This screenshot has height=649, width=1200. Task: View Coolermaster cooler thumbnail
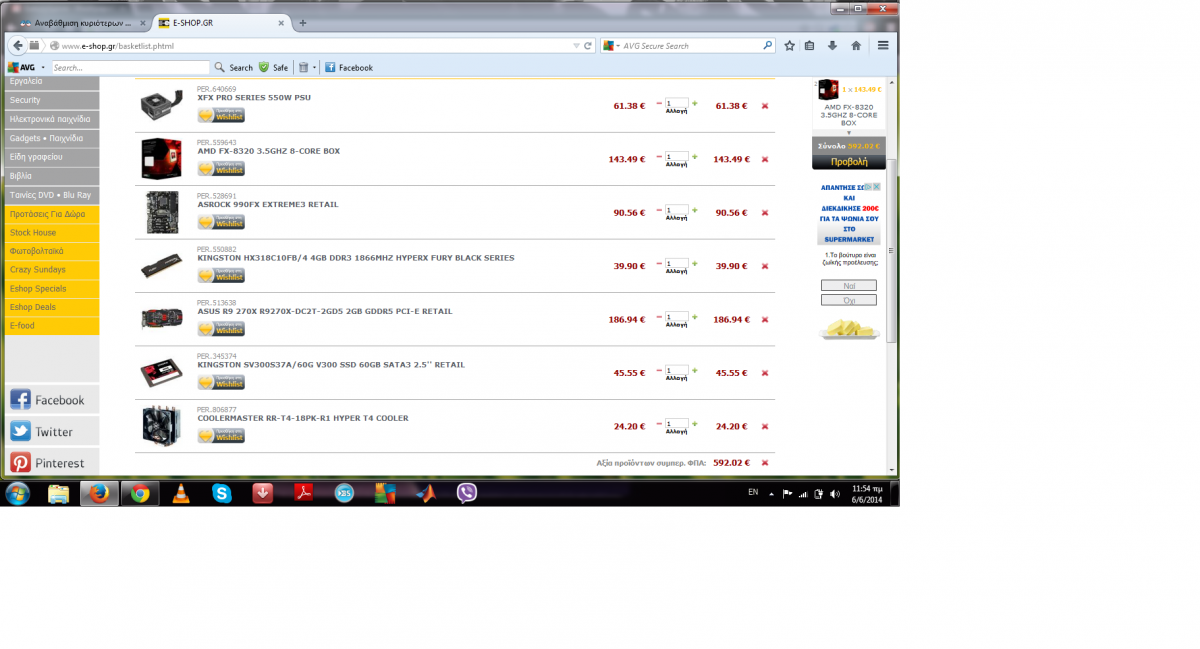161,426
